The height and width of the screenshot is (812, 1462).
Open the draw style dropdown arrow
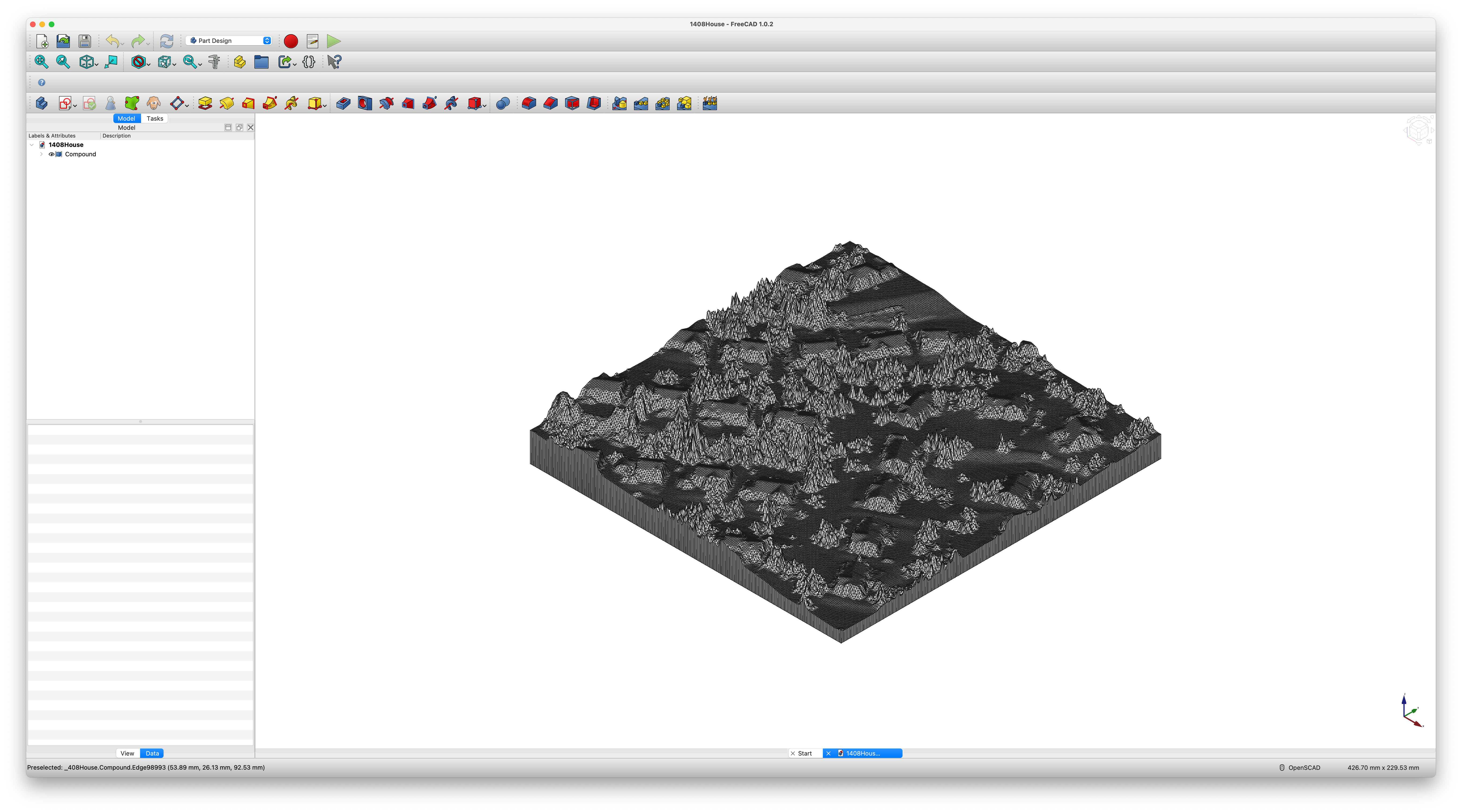click(149, 64)
